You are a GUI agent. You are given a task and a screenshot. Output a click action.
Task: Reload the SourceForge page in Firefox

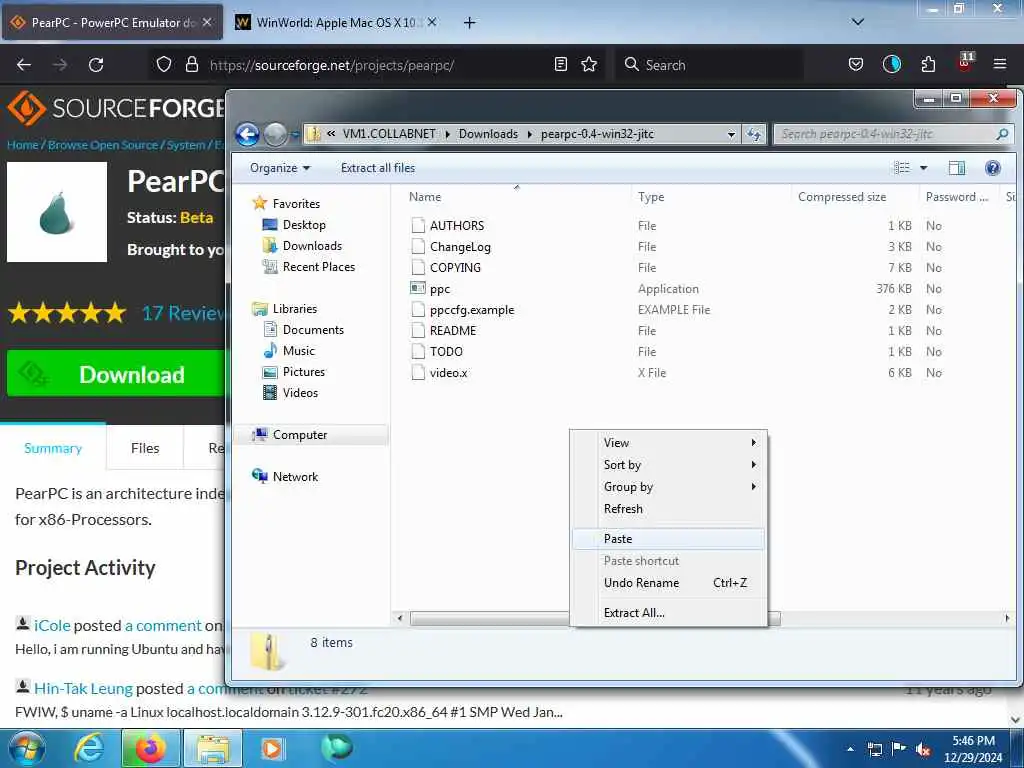click(x=96, y=65)
